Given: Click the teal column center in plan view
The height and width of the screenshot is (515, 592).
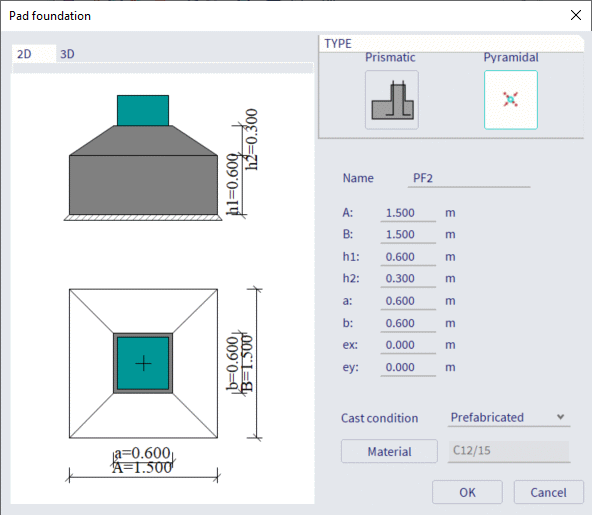Looking at the screenshot, I should point(143,364).
